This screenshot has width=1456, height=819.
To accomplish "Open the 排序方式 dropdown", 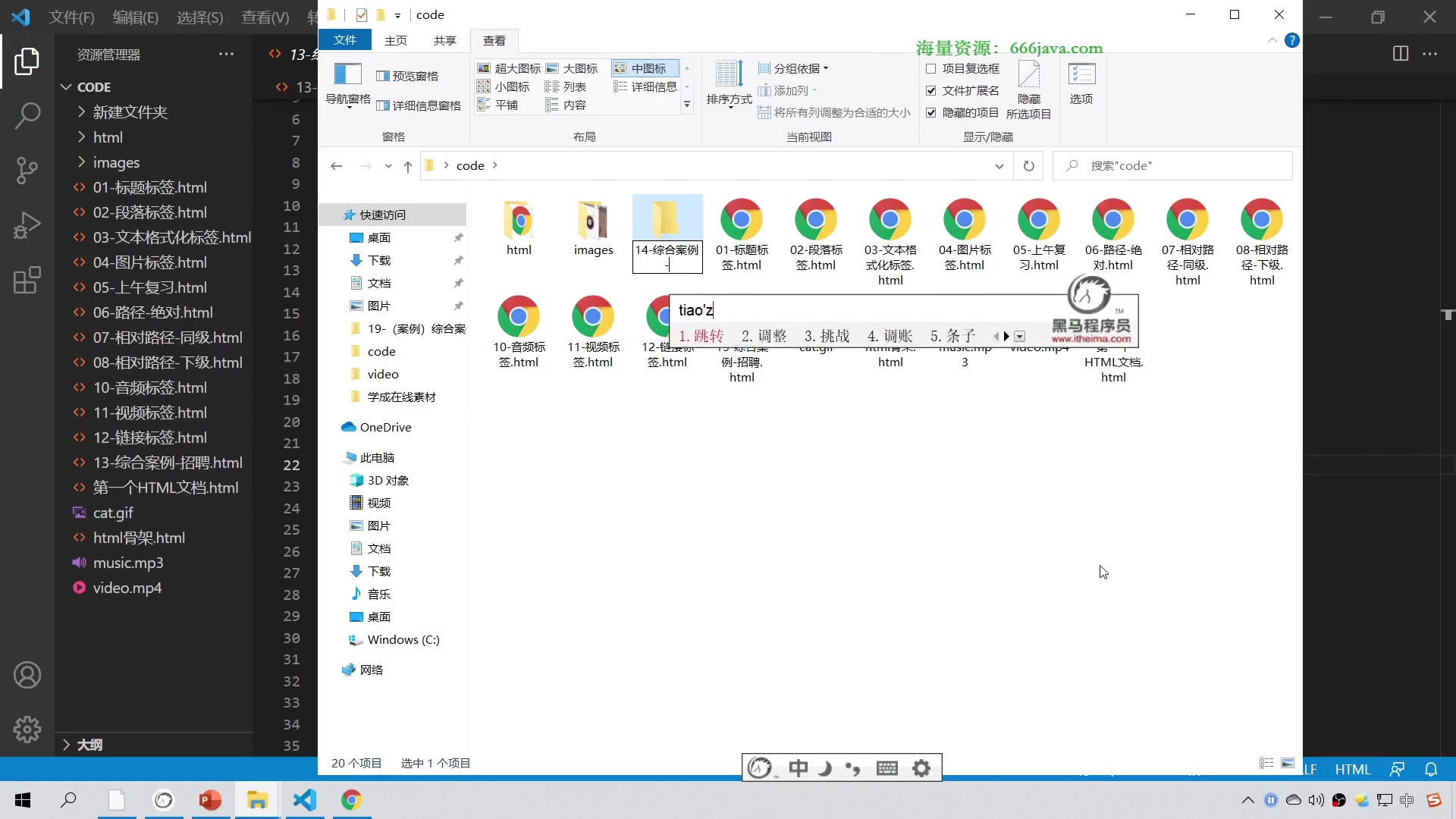I will point(728,87).
